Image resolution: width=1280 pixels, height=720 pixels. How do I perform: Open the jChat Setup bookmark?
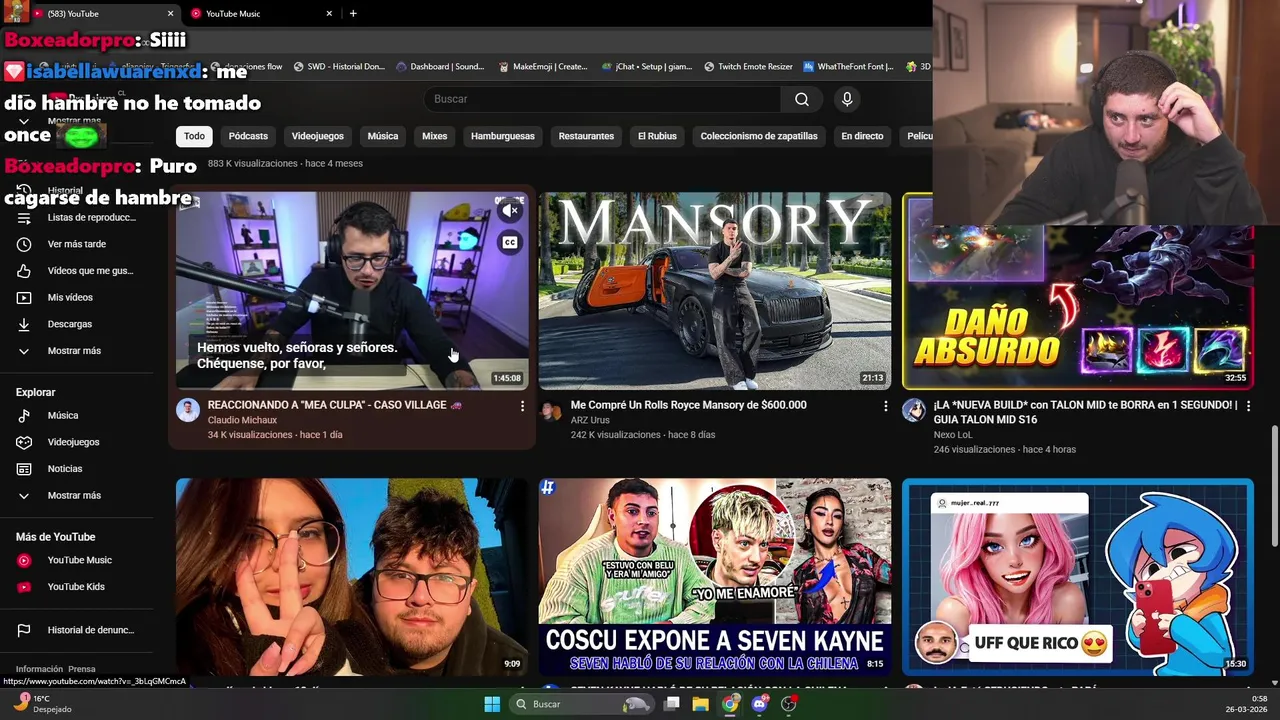(647, 67)
